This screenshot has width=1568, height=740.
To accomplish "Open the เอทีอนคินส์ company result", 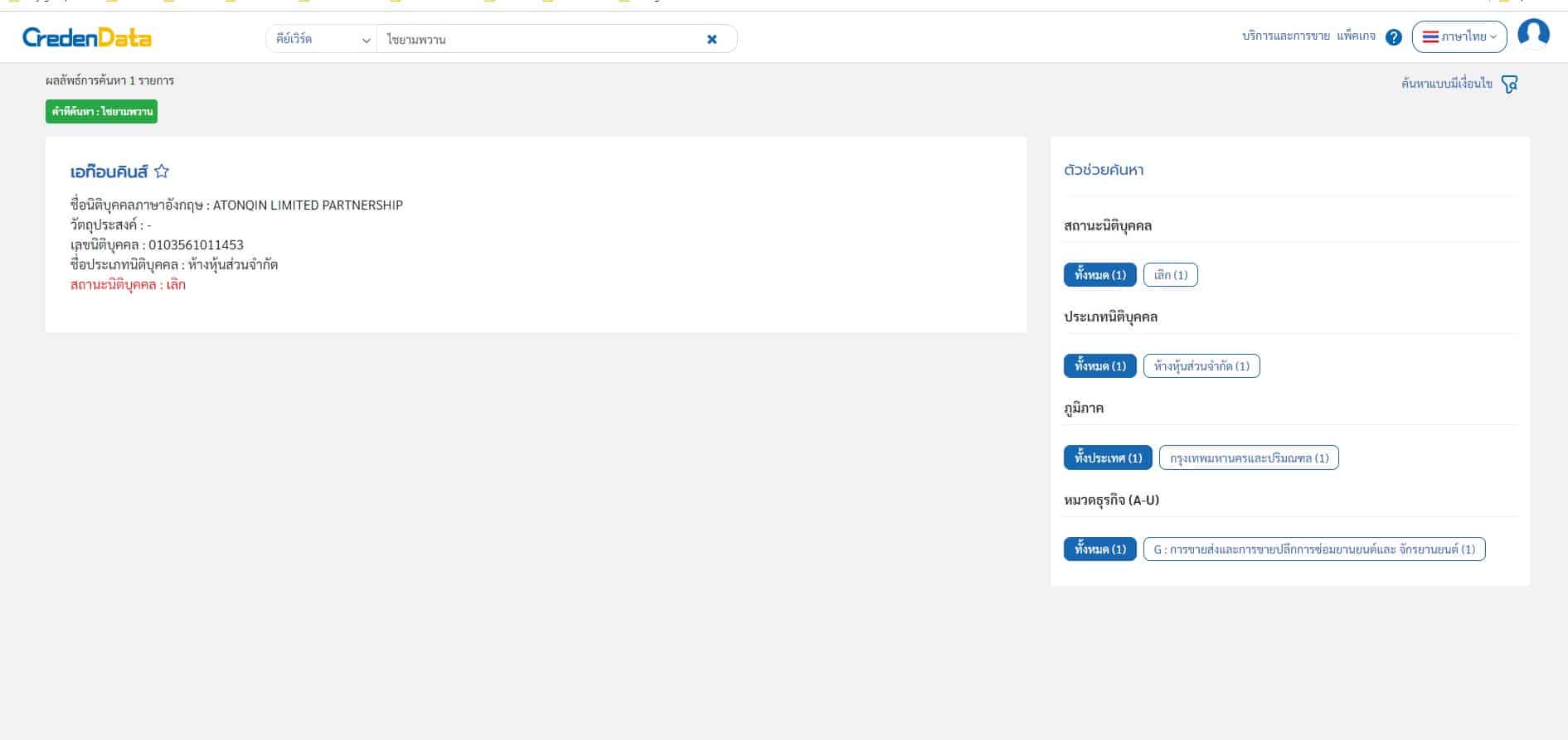I will pyautogui.click(x=109, y=172).
